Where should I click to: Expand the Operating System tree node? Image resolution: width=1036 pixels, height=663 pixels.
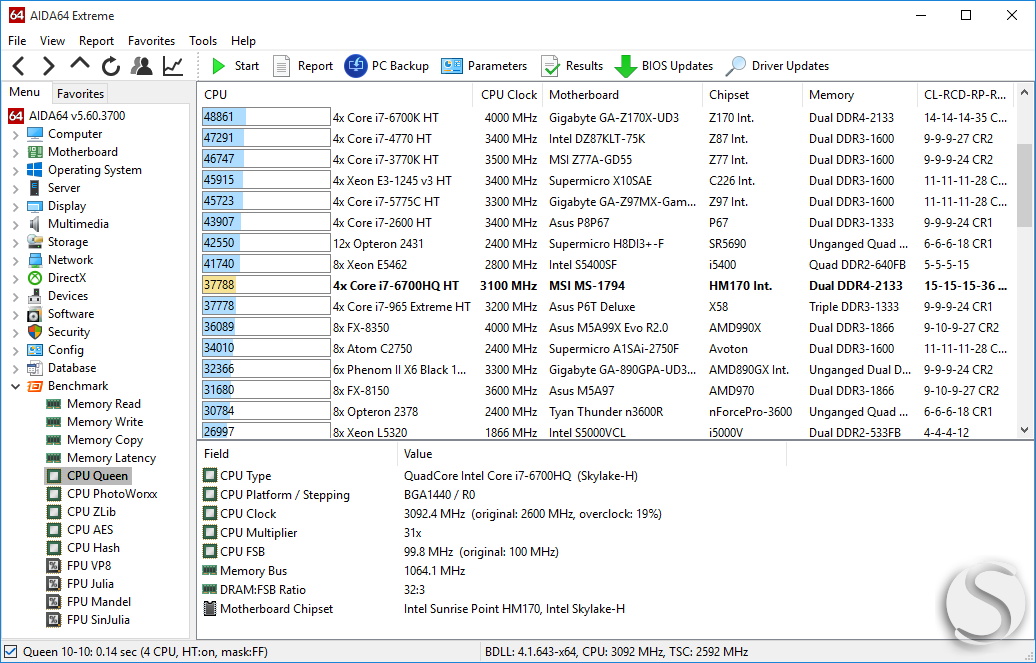coord(15,170)
